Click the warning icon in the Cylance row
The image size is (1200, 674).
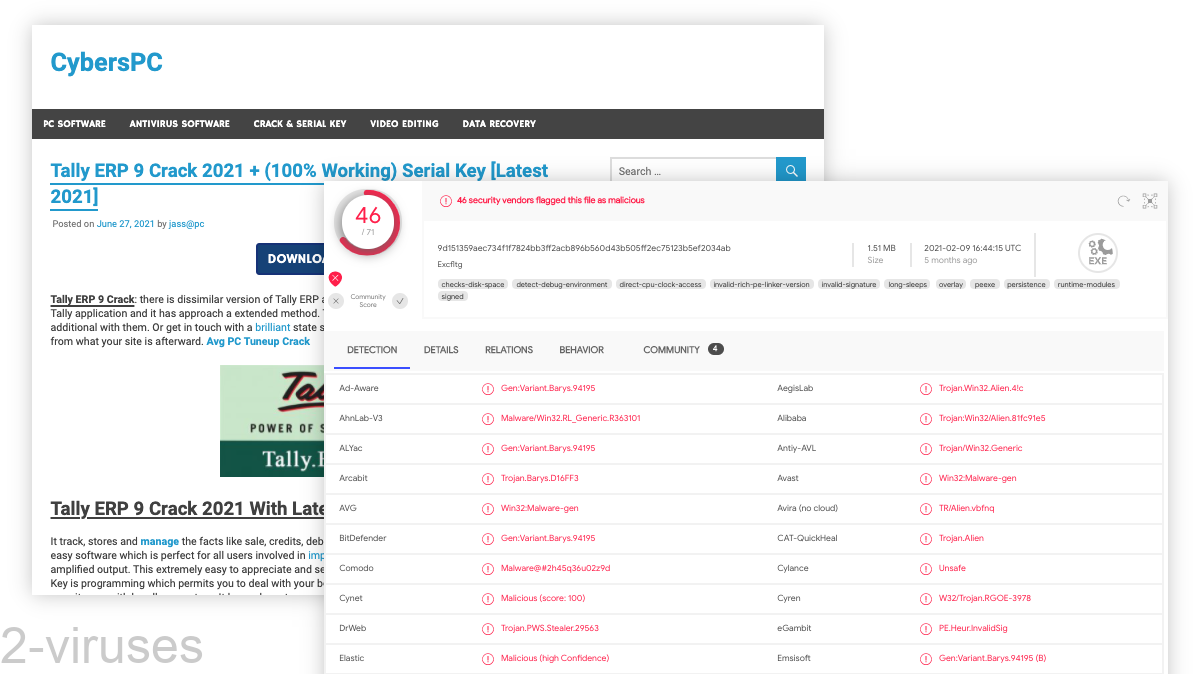coord(926,568)
